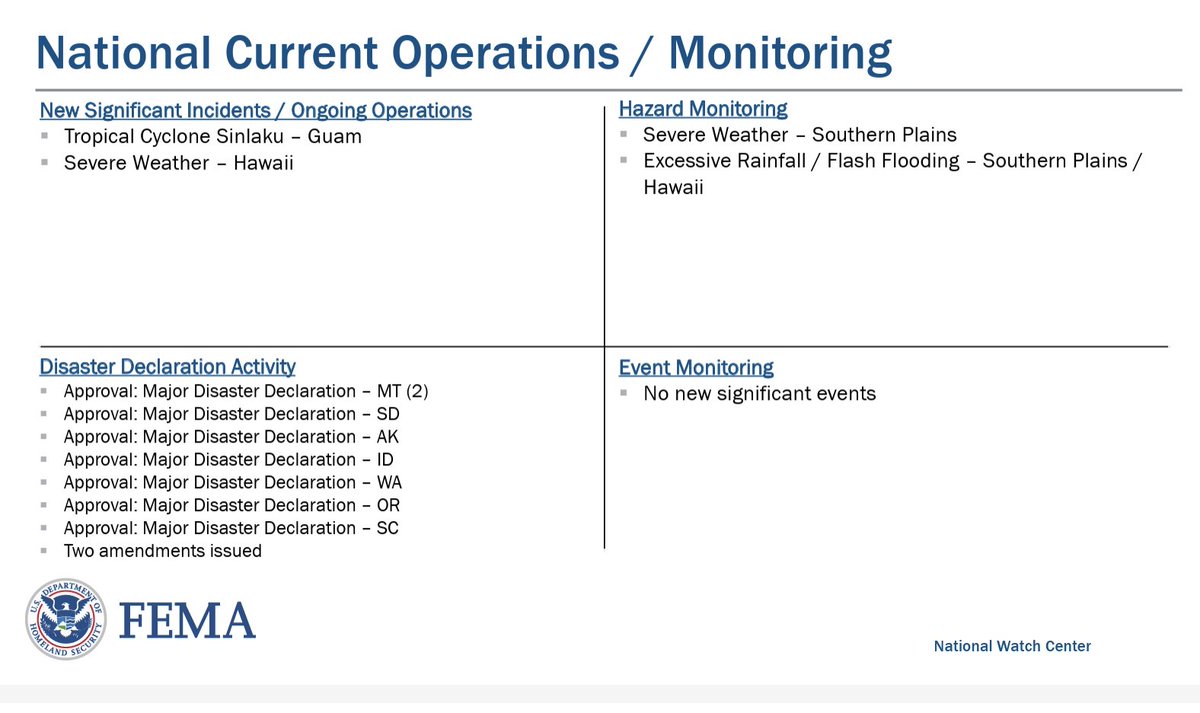Select Two amendments issued line
1200x713 pixels.
tap(163, 551)
